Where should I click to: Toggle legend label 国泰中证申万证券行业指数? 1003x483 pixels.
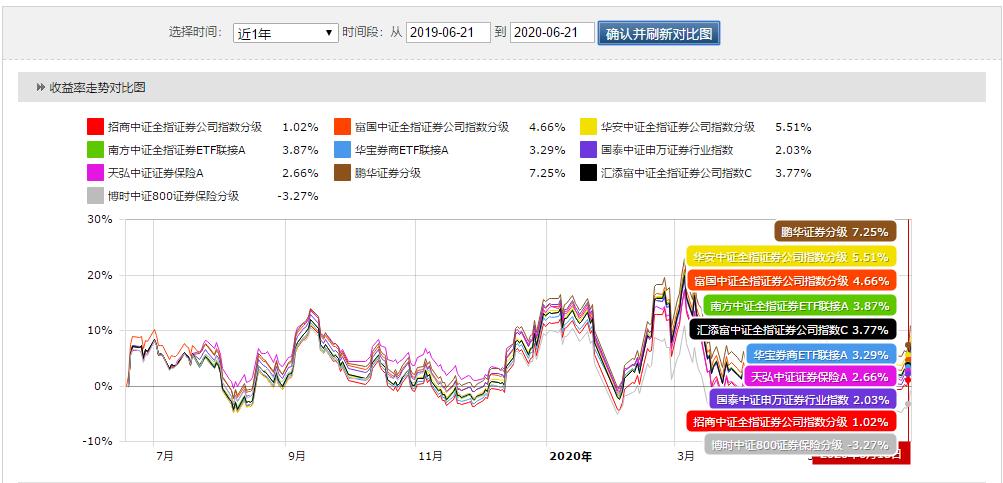pos(667,150)
